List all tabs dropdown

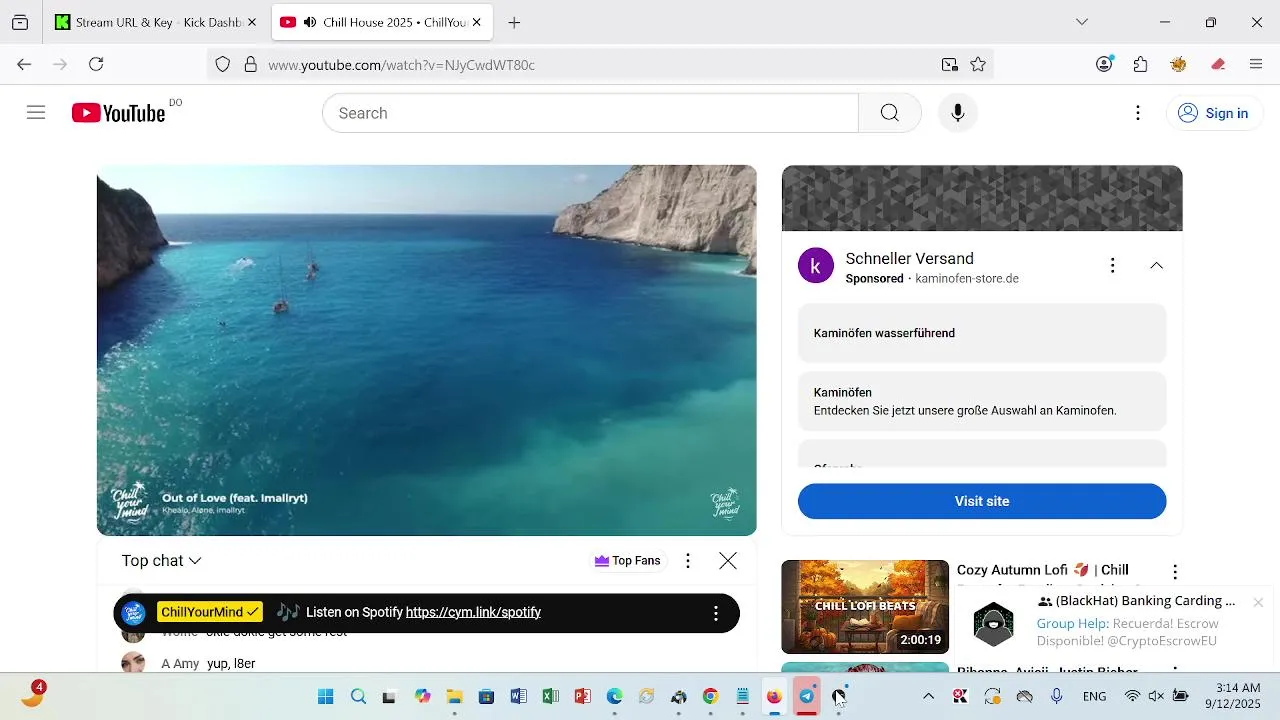click(1081, 22)
